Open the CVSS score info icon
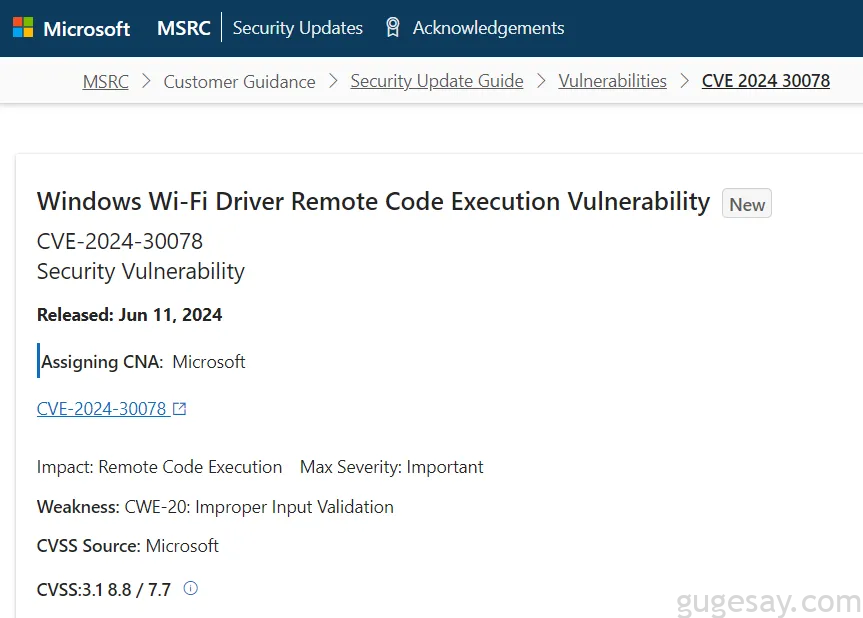Image resolution: width=863 pixels, height=618 pixels. click(x=190, y=588)
